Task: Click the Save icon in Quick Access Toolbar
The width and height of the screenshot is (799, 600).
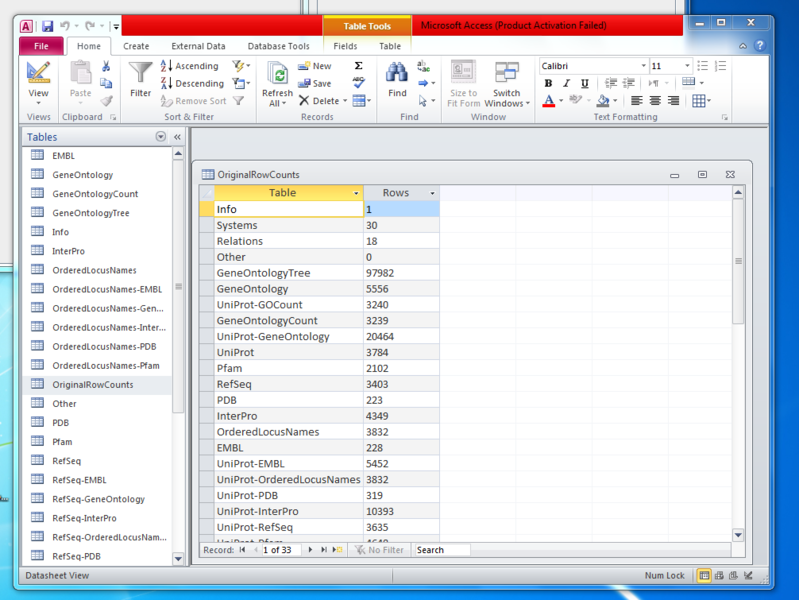Action: pyautogui.click(x=47, y=26)
